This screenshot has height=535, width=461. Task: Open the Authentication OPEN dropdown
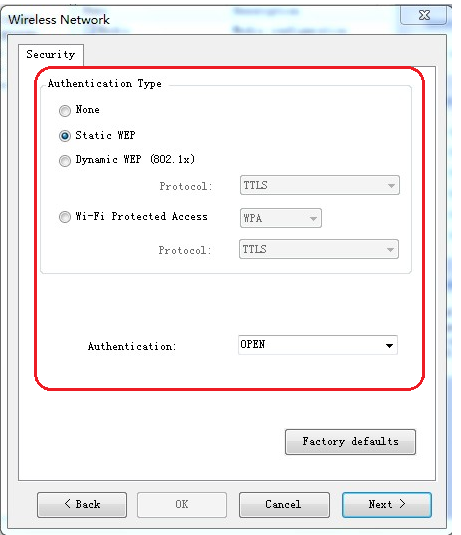point(318,345)
